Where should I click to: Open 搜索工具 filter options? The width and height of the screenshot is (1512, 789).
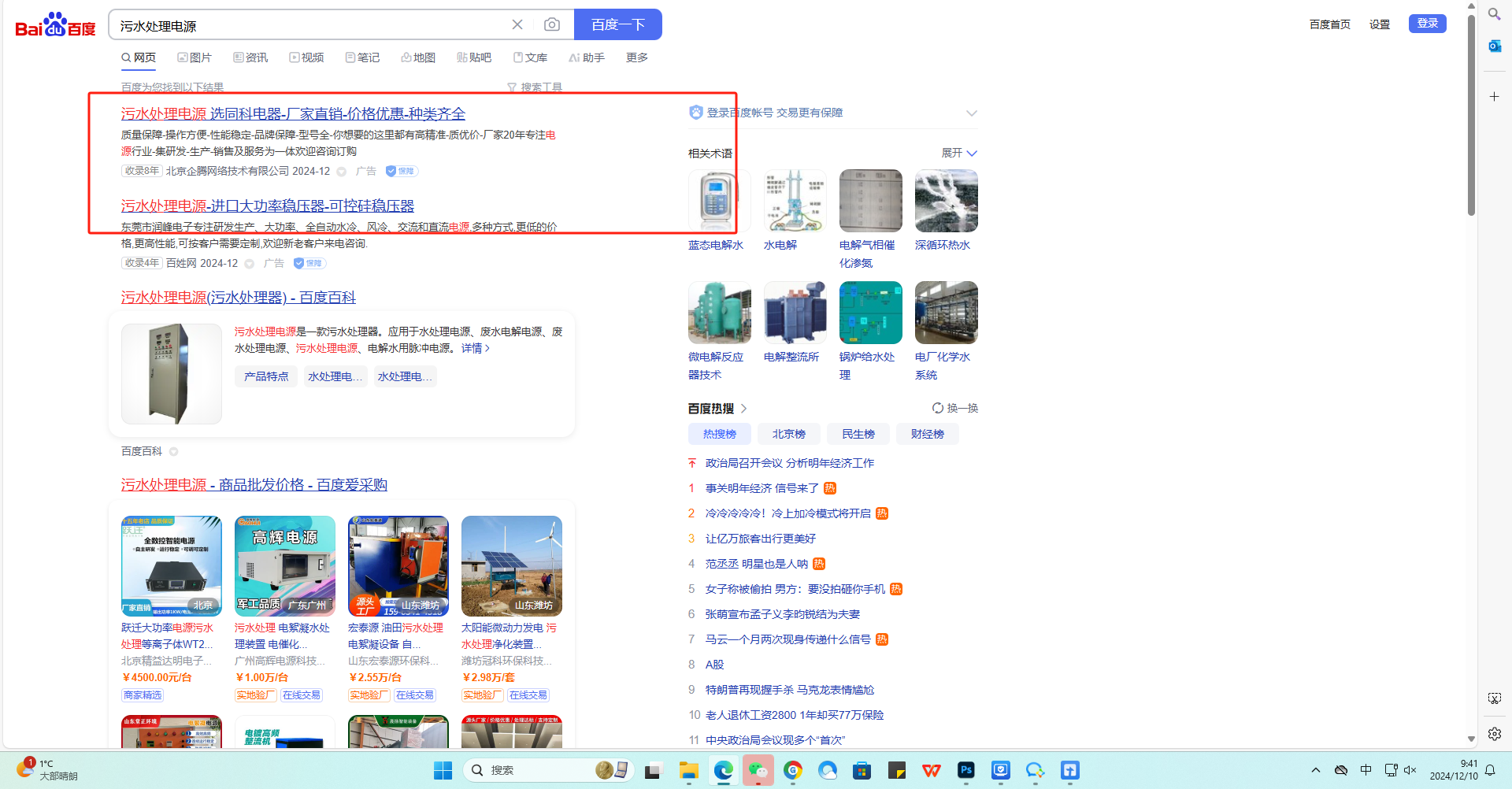point(535,87)
